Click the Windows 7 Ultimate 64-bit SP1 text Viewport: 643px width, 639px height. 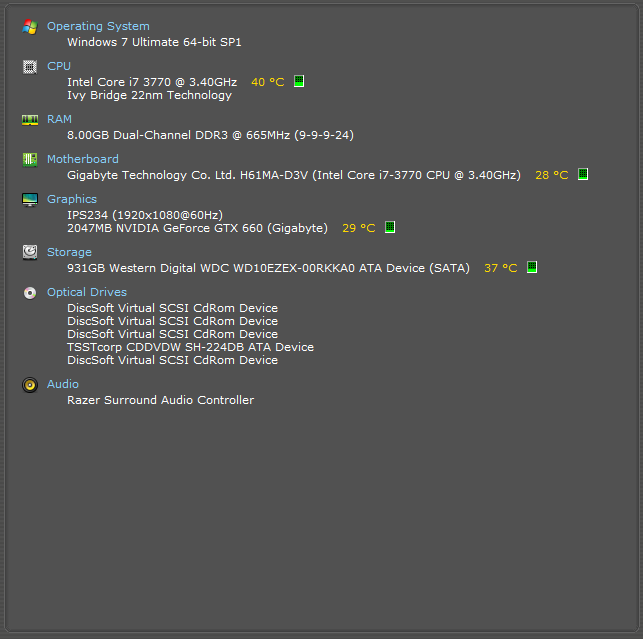[x=154, y=42]
